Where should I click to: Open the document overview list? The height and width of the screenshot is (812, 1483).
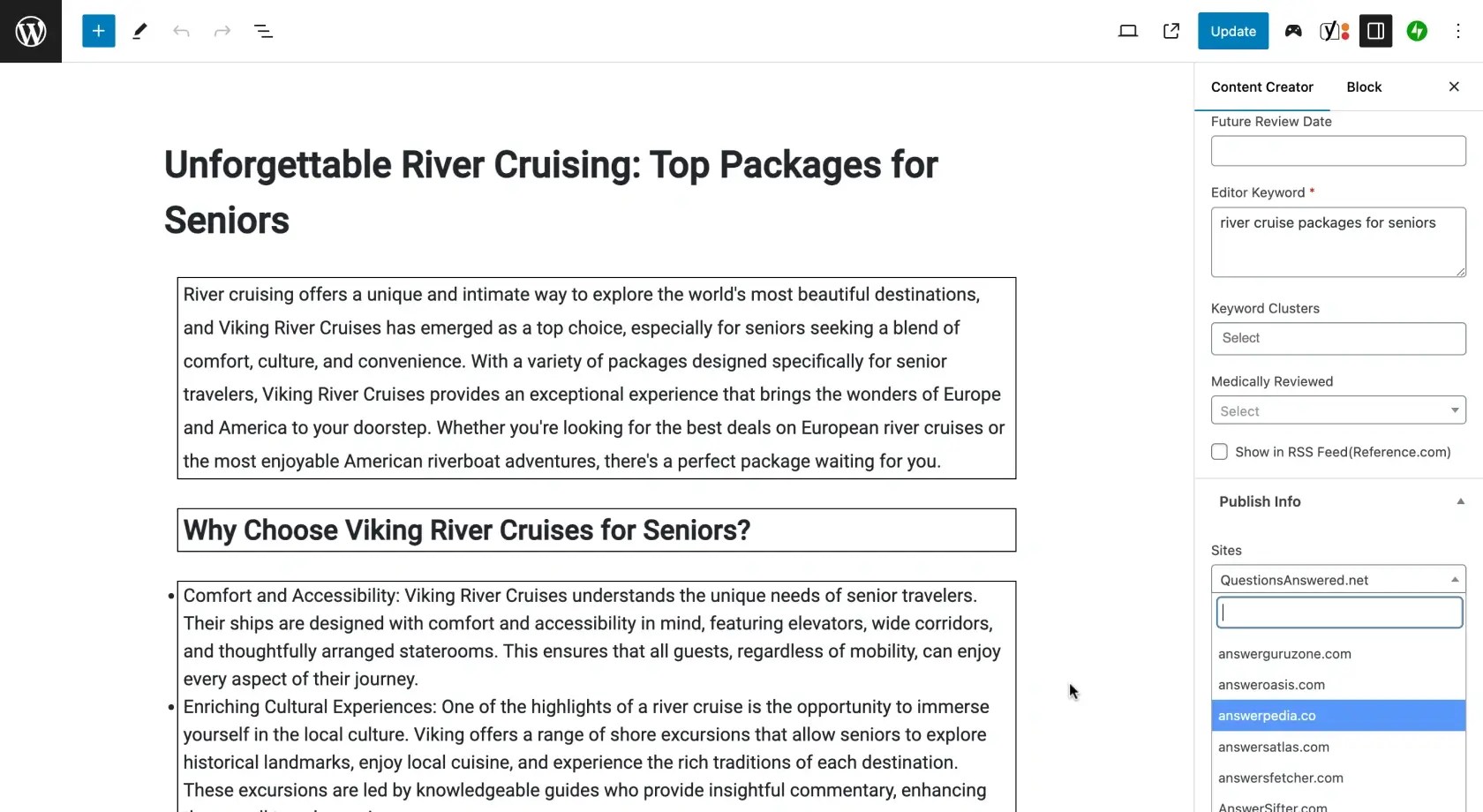(263, 31)
